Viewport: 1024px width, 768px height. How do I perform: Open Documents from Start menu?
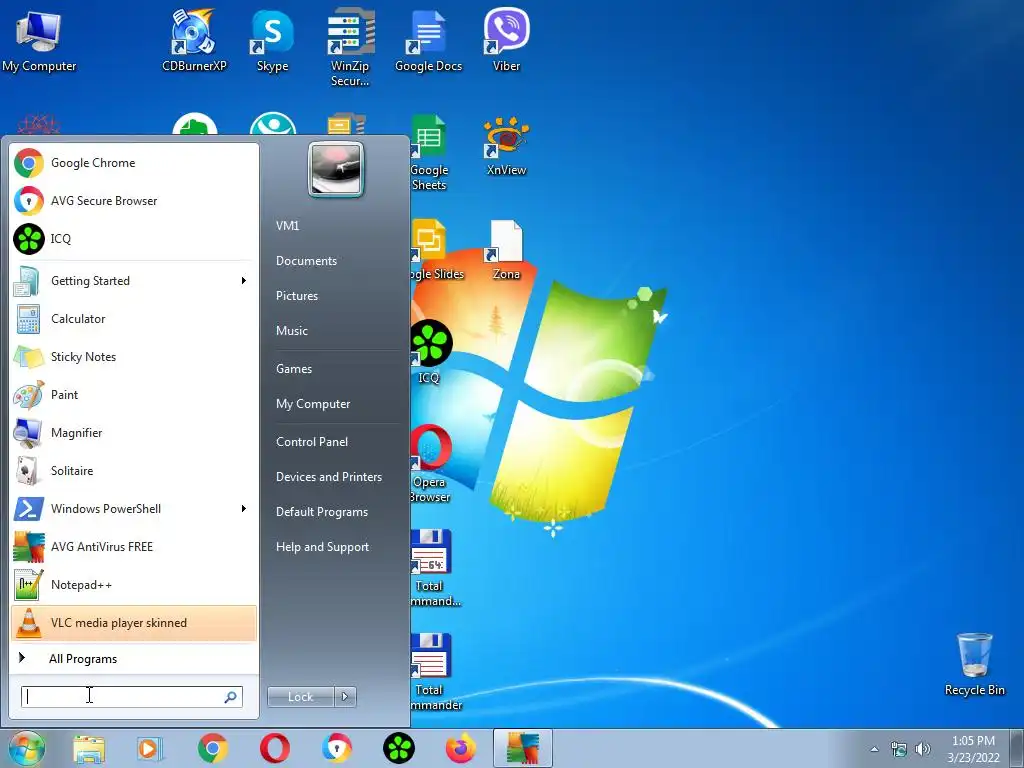[x=306, y=261]
